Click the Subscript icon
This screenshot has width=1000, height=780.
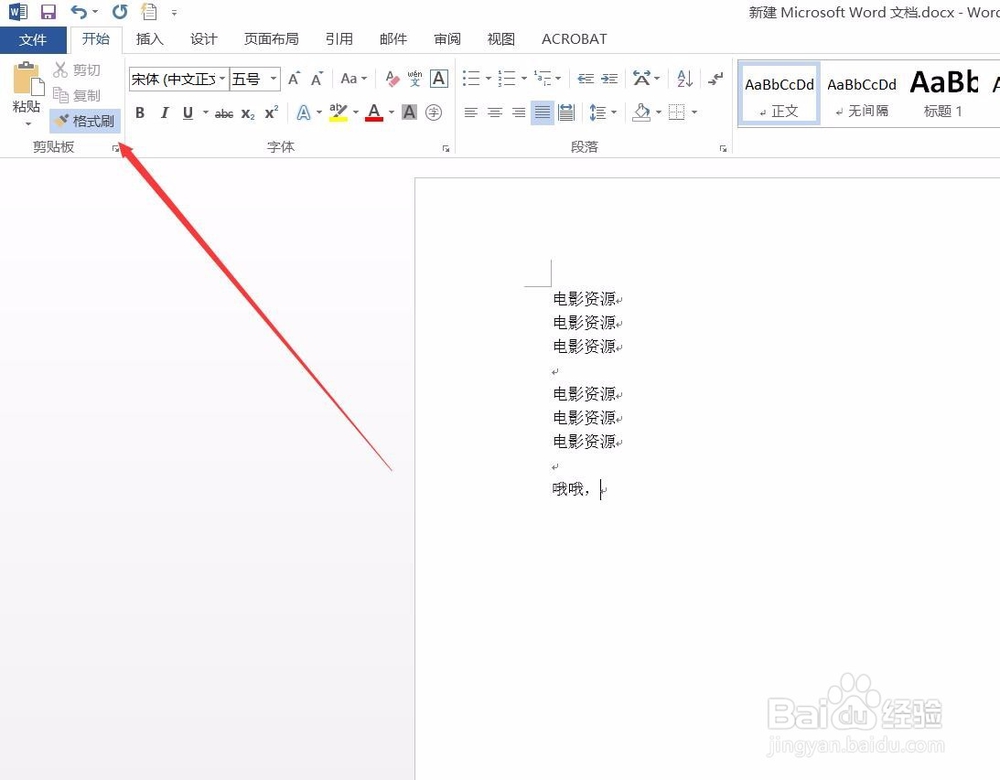click(x=246, y=113)
